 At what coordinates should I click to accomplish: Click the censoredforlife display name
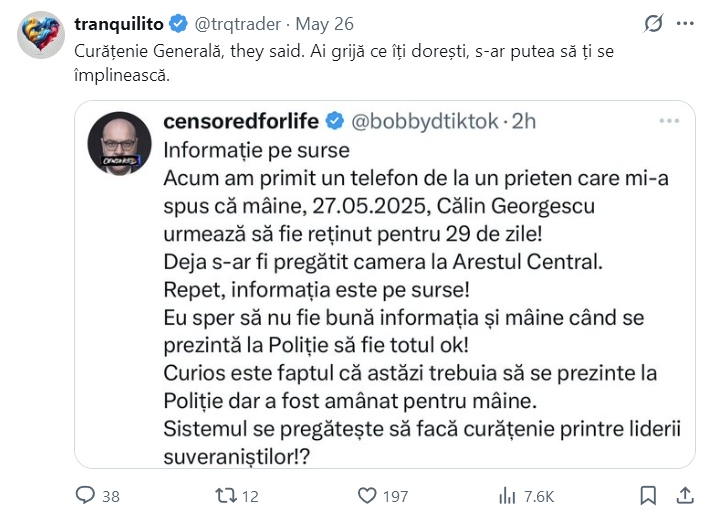coord(240,122)
